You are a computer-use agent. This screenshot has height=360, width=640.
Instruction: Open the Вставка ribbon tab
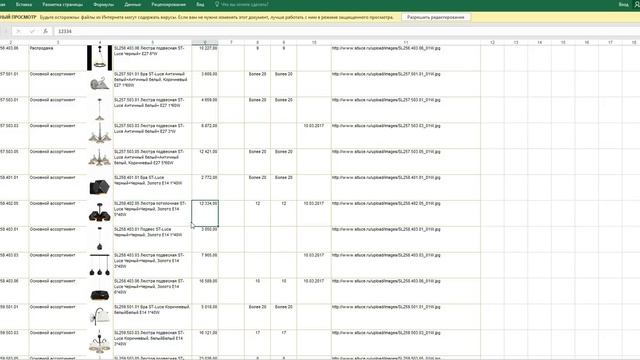[24, 4]
